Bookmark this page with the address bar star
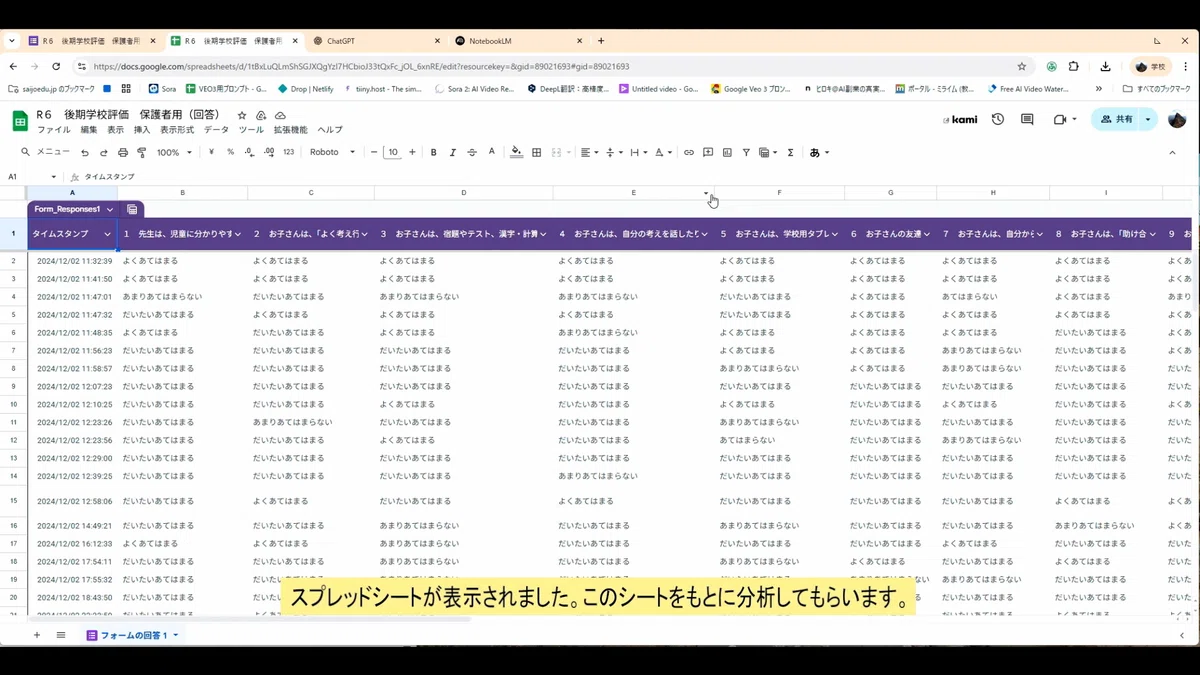This screenshot has width=1200, height=675. tap(1021, 66)
